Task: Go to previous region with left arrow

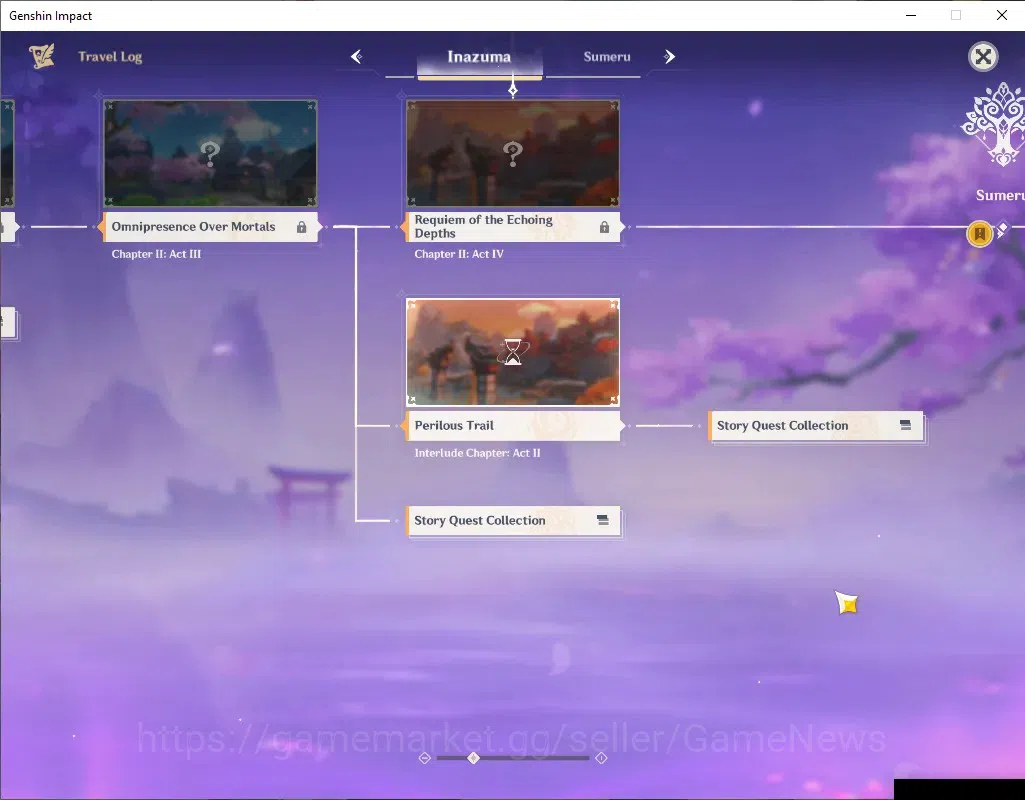Action: click(356, 57)
